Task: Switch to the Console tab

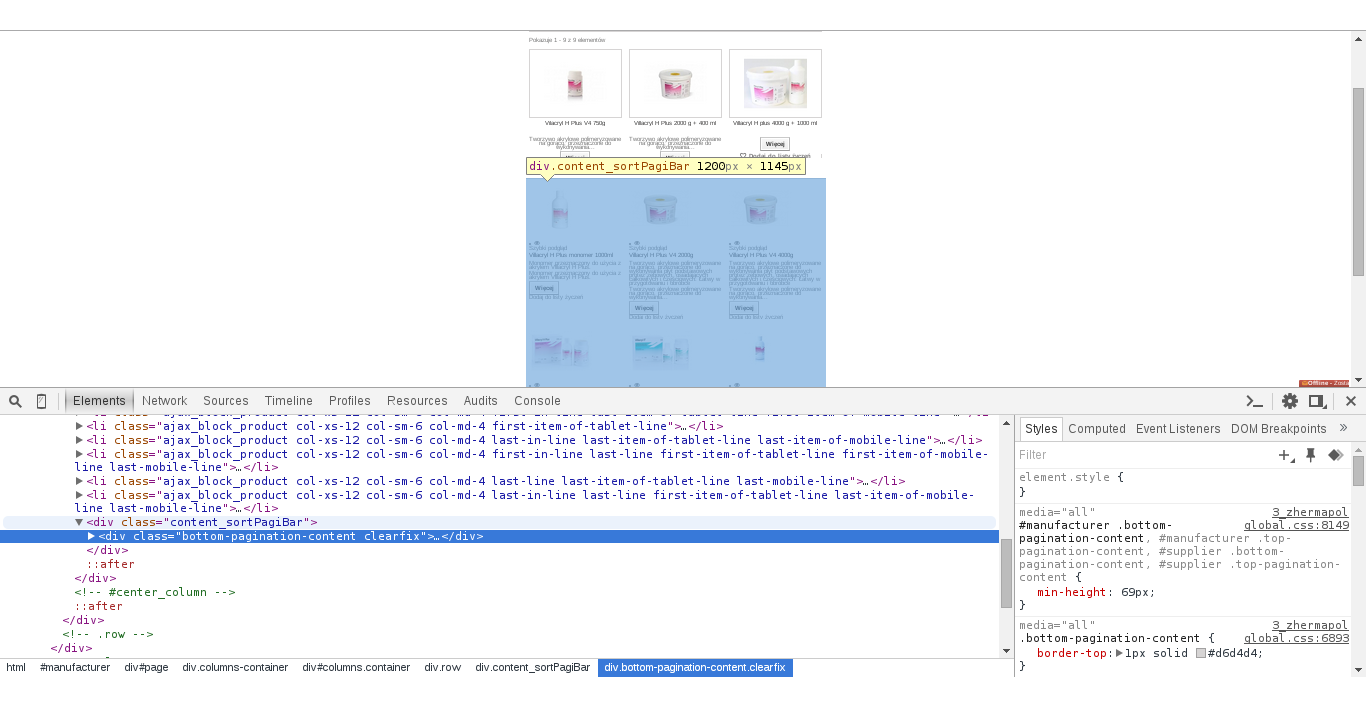Action: click(538, 401)
